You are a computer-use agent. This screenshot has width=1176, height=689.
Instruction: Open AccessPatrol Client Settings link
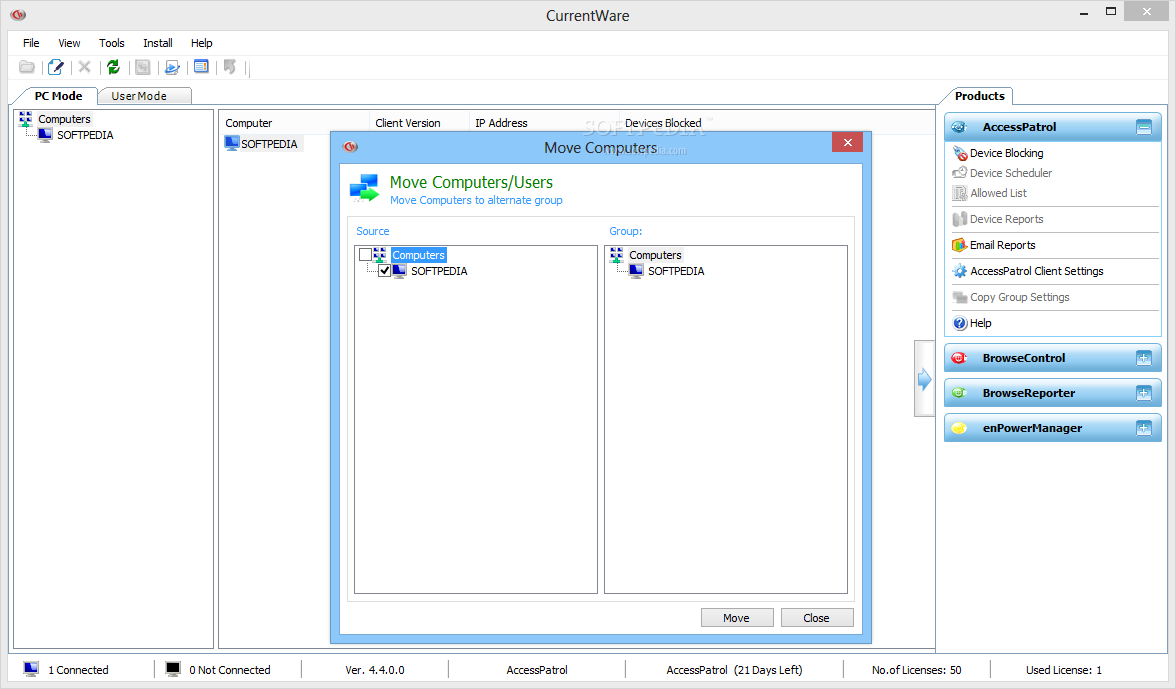point(1036,271)
